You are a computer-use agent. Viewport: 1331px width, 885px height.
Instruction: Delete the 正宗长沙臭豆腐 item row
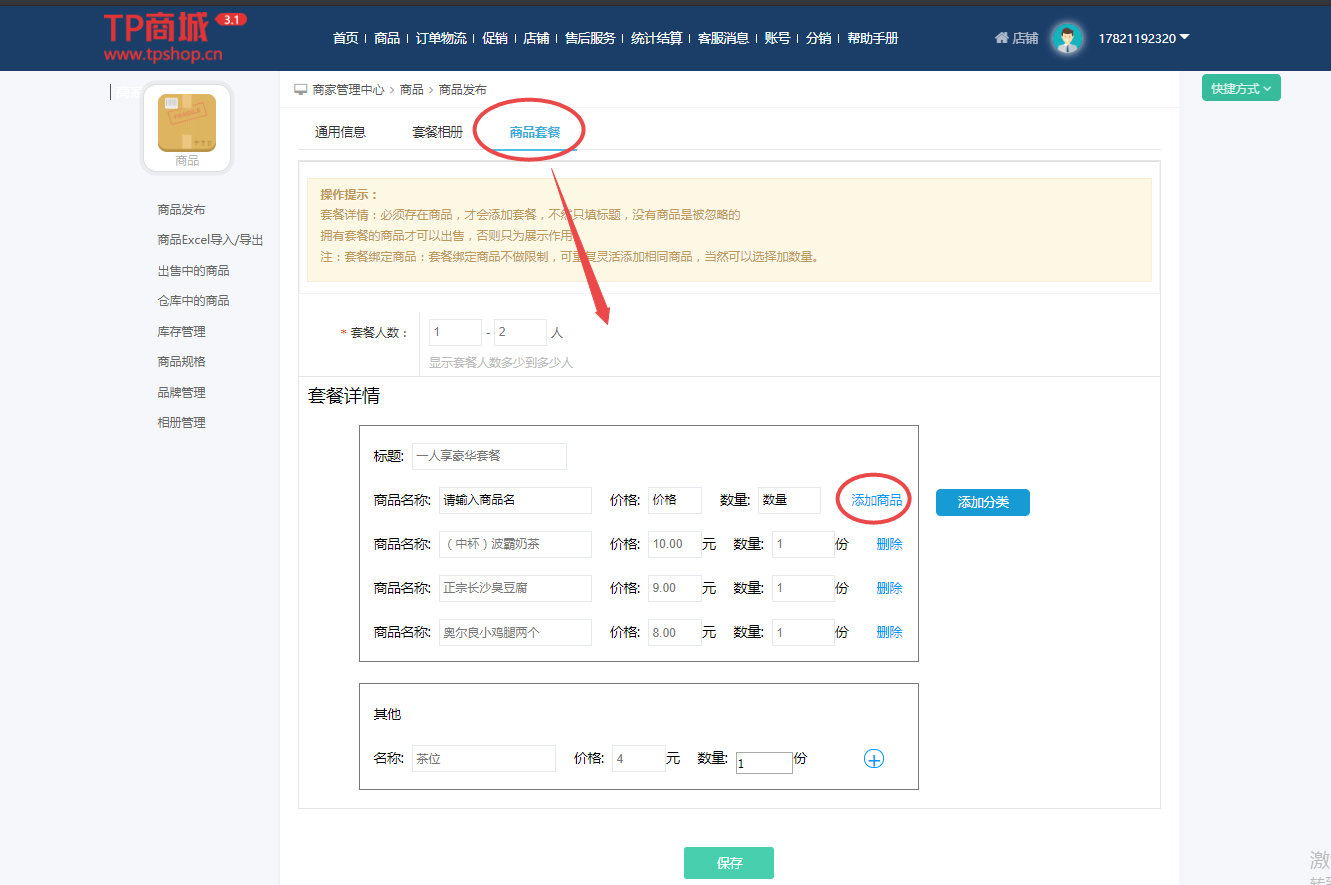point(888,587)
